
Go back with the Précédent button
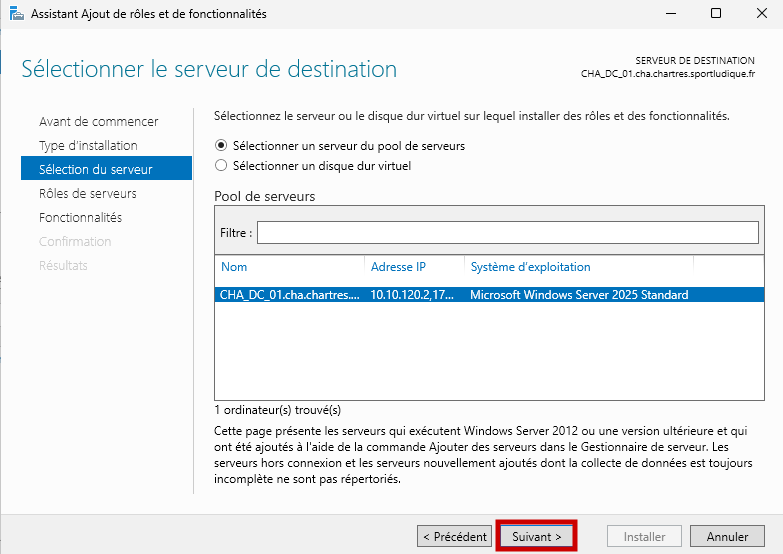click(454, 537)
